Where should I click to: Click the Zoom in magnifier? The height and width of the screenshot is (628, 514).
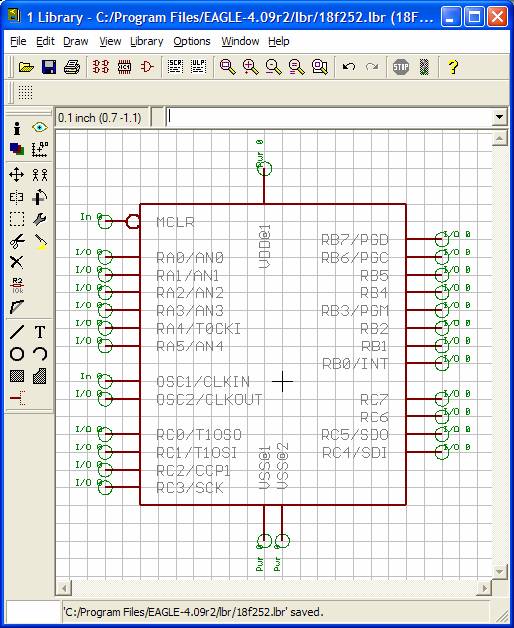pyautogui.click(x=250, y=66)
